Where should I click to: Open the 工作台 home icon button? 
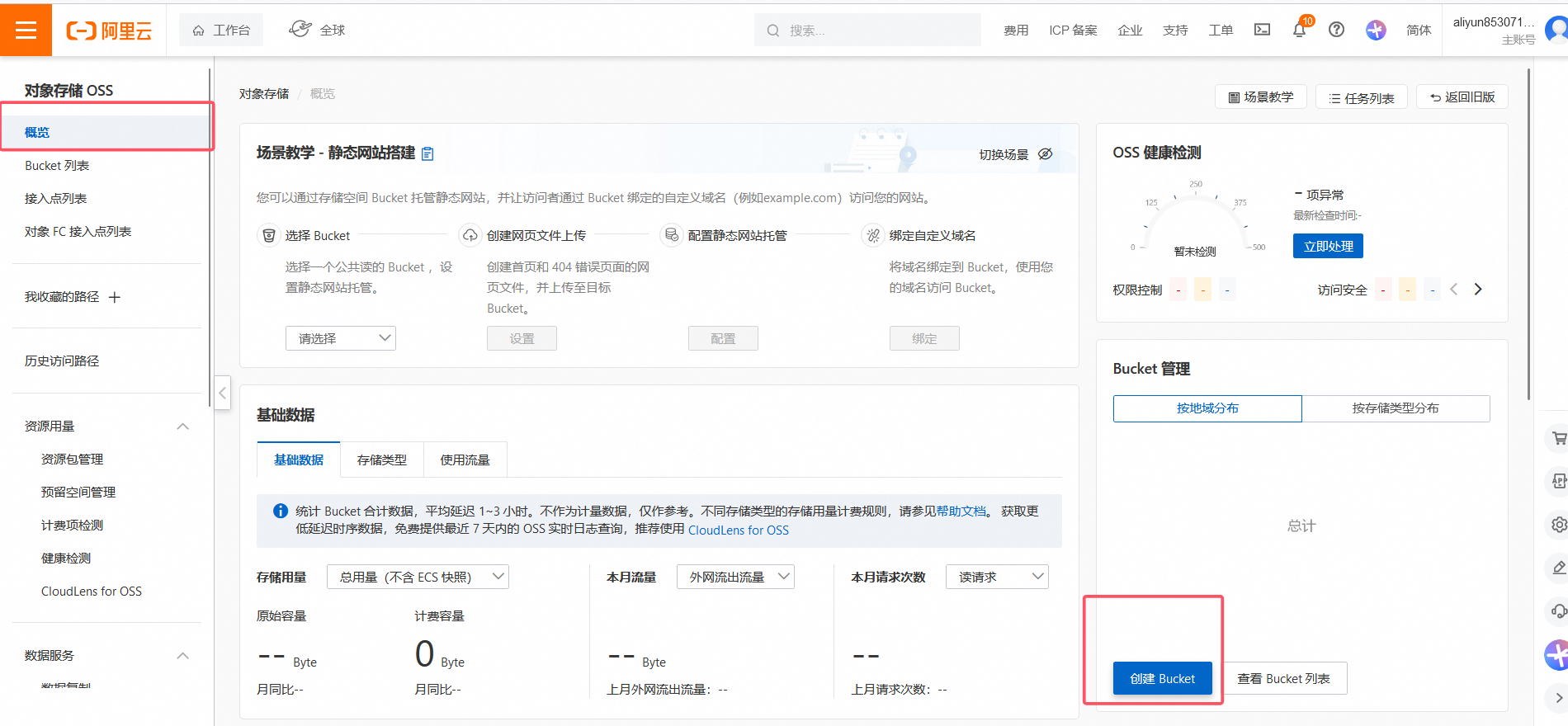[x=221, y=31]
